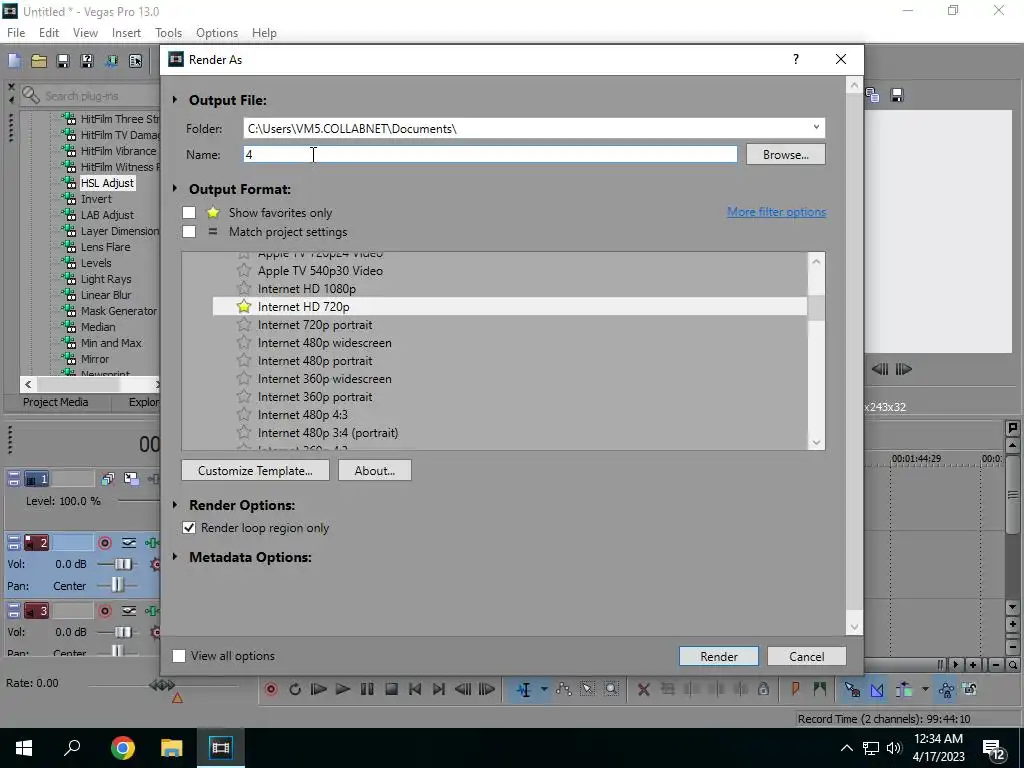This screenshot has width=1024, height=768.
Task: Mark Internet HD 720p favorite star
Action: pyautogui.click(x=244, y=306)
